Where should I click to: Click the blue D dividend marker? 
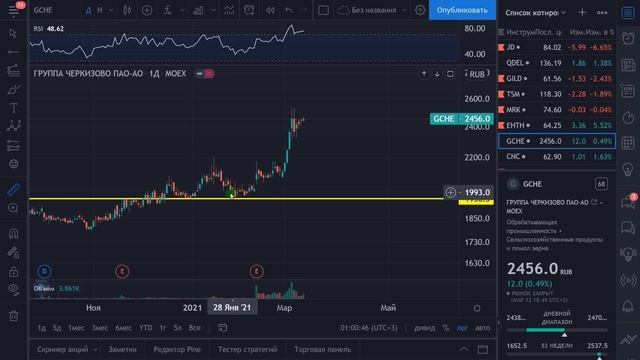point(44,271)
